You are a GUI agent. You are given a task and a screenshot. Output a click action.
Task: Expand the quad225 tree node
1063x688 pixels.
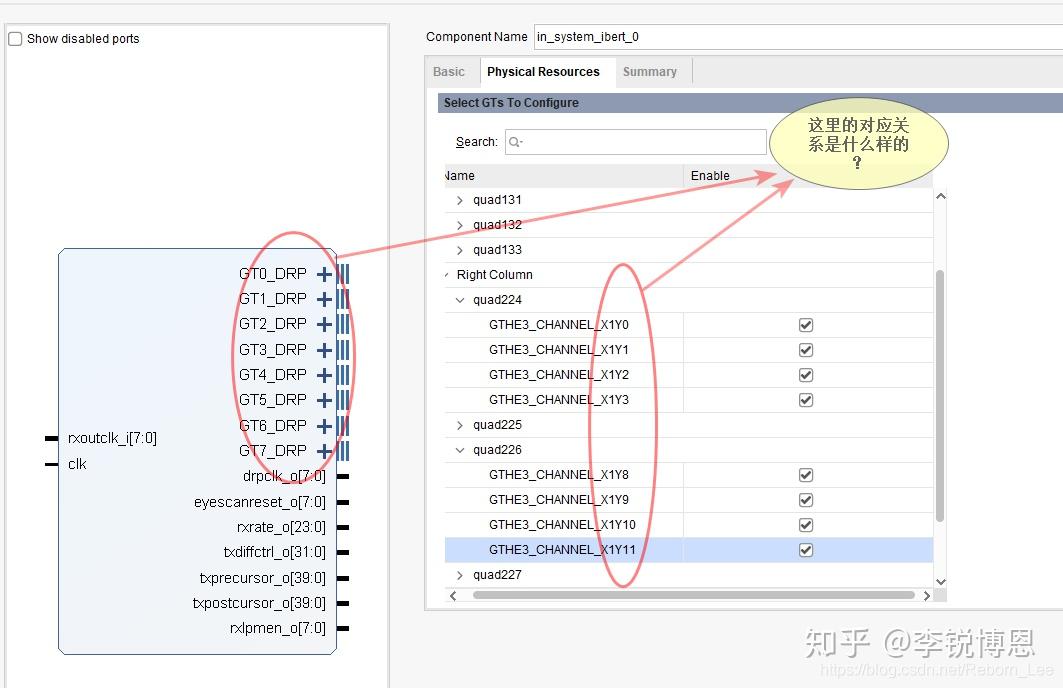(459, 424)
